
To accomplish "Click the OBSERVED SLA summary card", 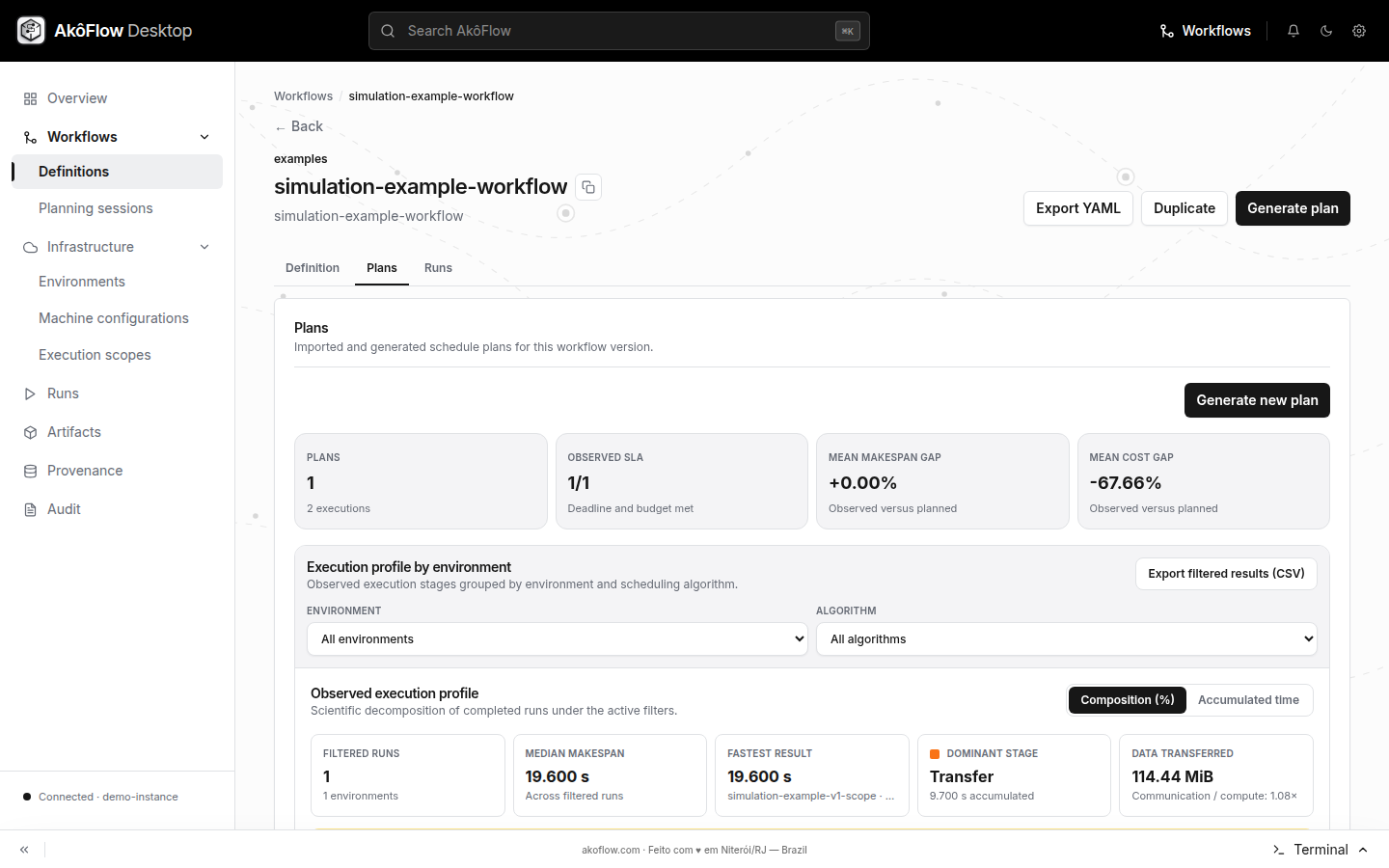I will (682, 481).
